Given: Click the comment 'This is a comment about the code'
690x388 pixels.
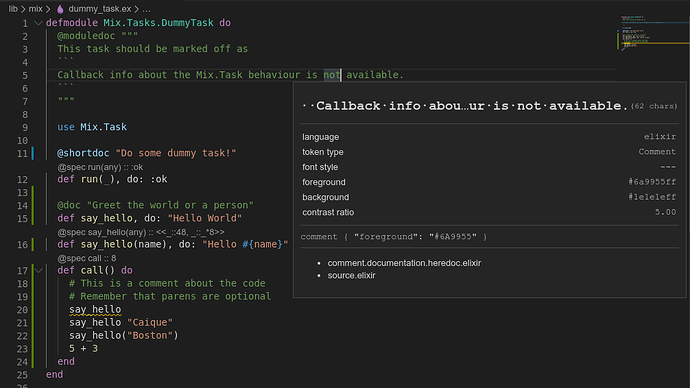Looking at the screenshot, I should 167,283.
